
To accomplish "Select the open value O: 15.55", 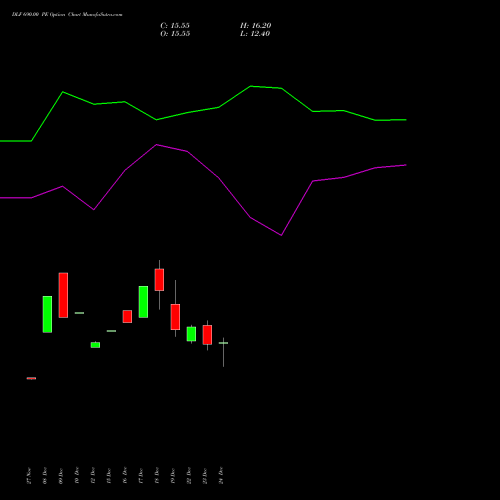I will click(x=175, y=34).
